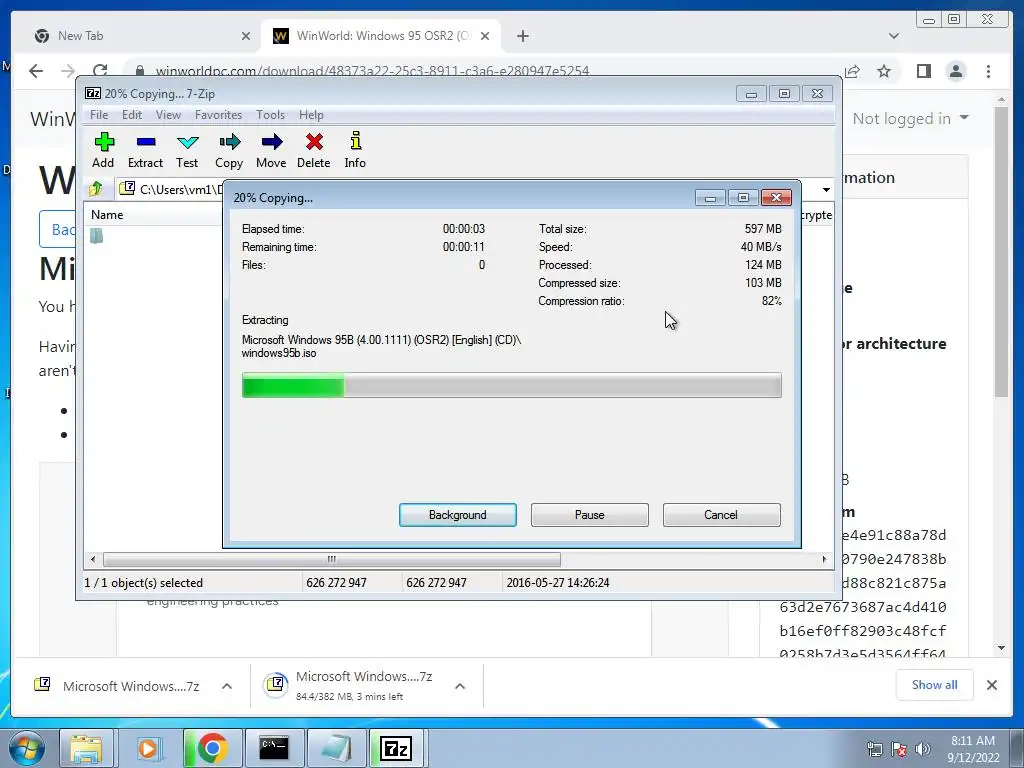
Task: Open the 7-Zip Tools menu
Action: pyautogui.click(x=270, y=115)
